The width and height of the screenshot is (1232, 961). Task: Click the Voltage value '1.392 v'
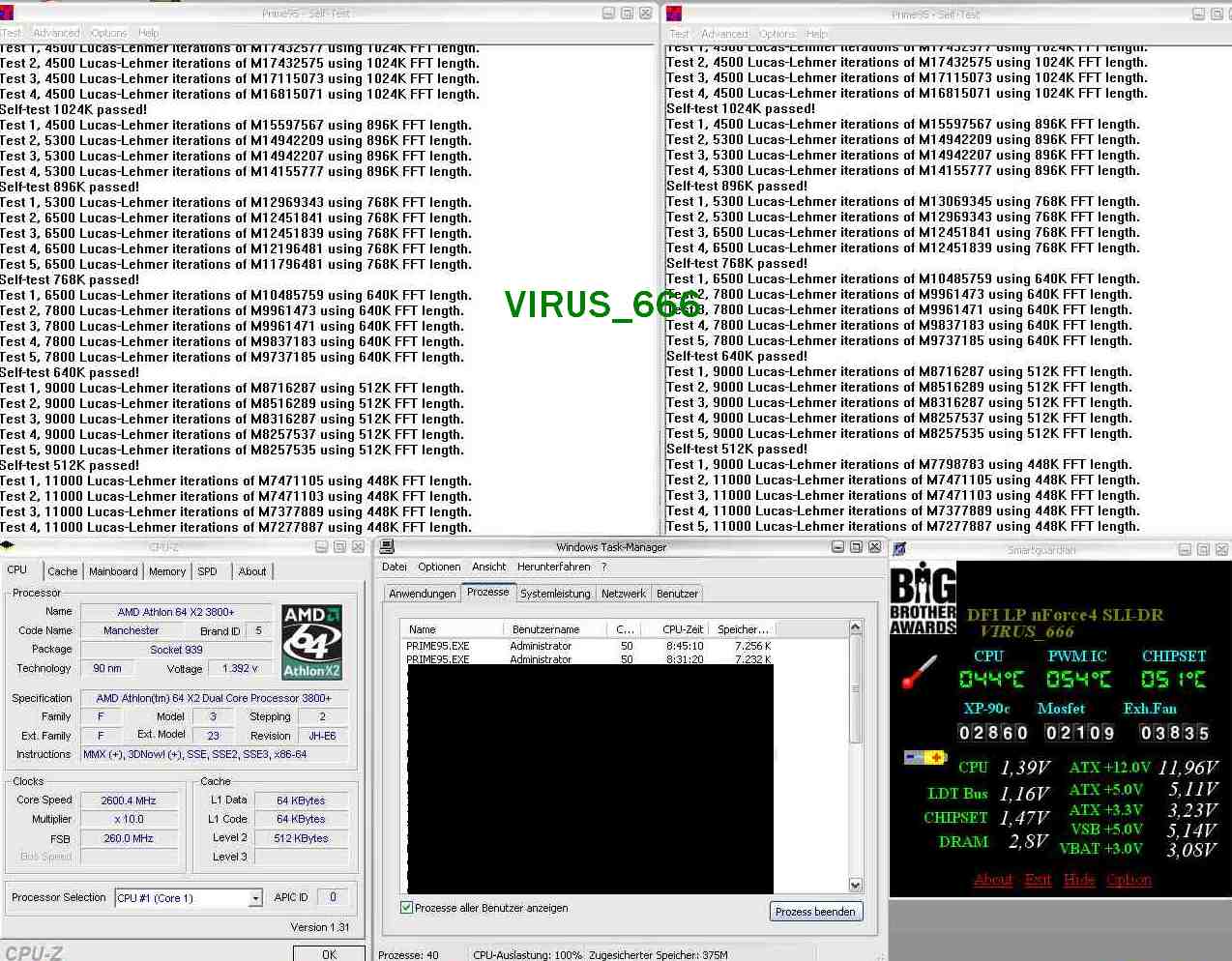click(240, 668)
